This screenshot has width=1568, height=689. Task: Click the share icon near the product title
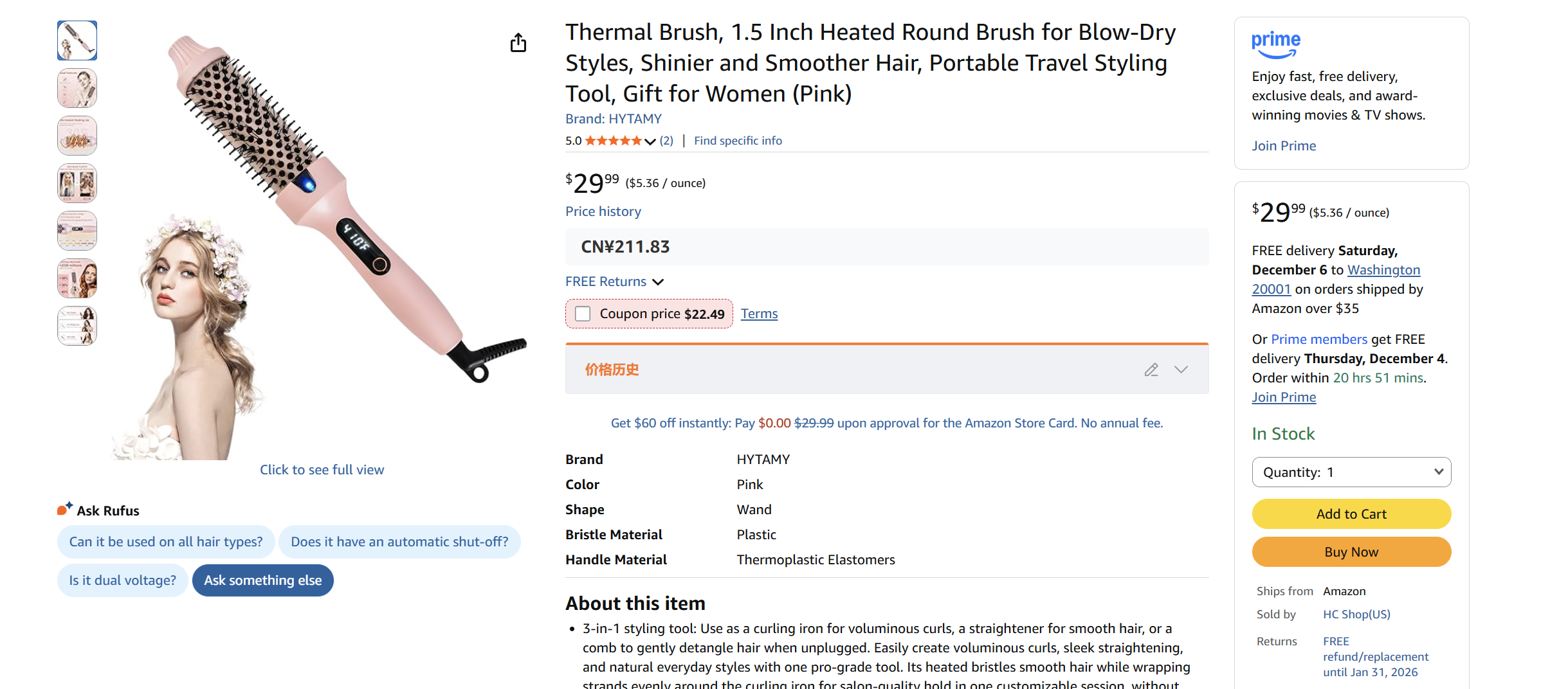(x=518, y=42)
